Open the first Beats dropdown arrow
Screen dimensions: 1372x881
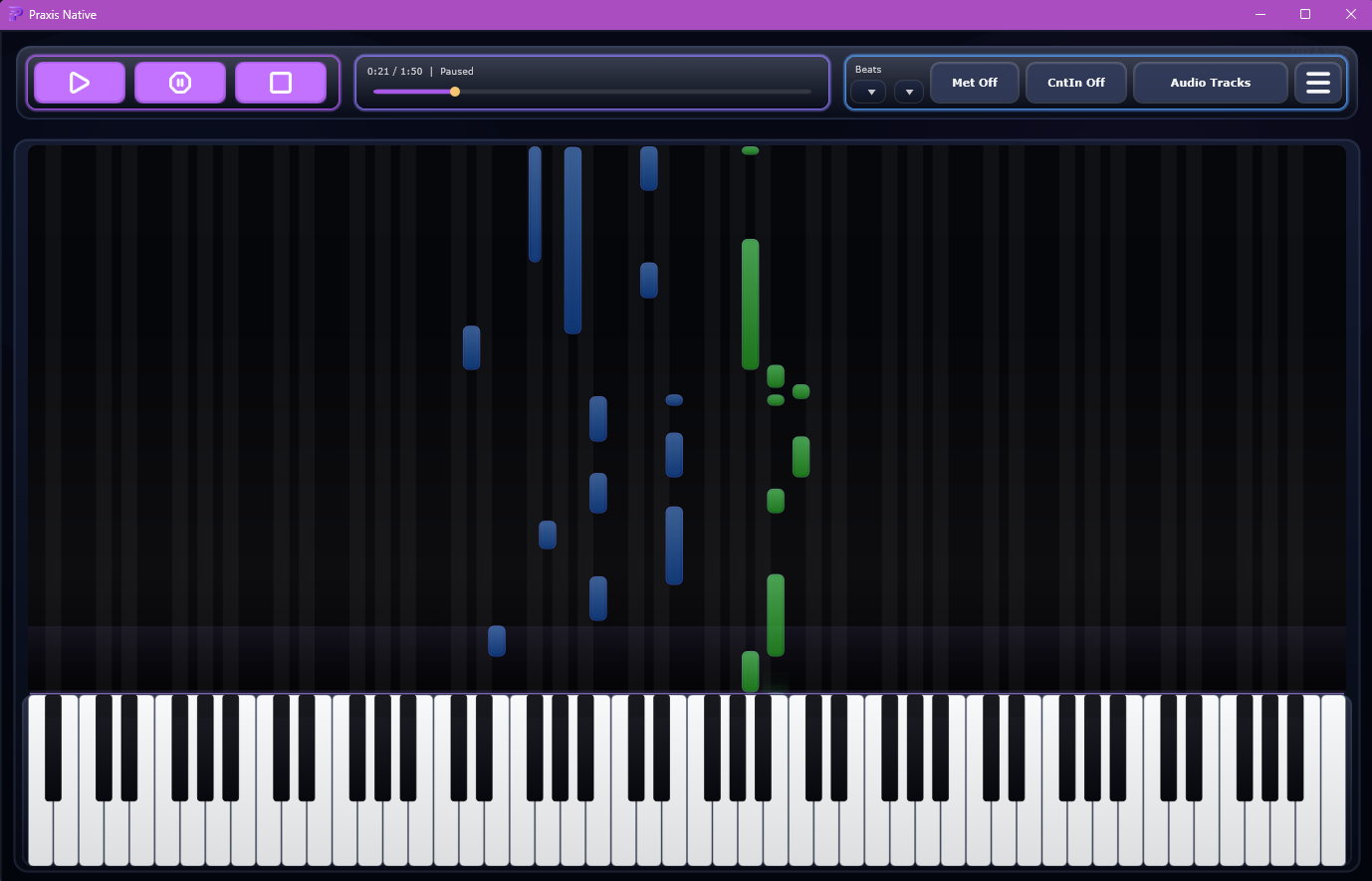coord(869,92)
